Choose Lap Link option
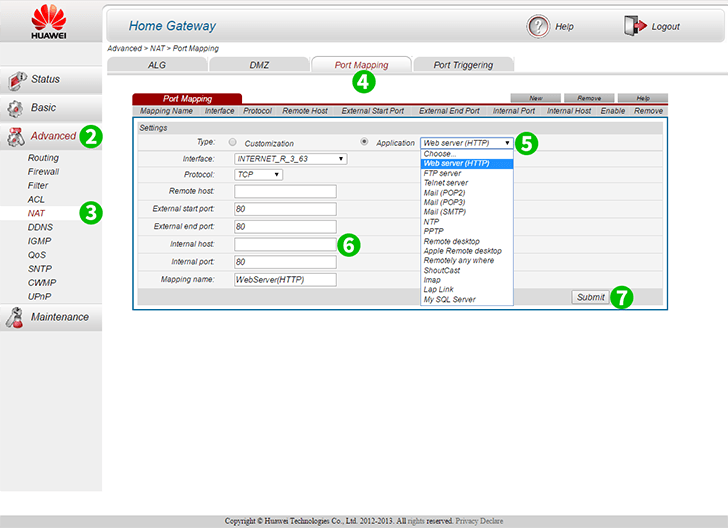 point(467,289)
